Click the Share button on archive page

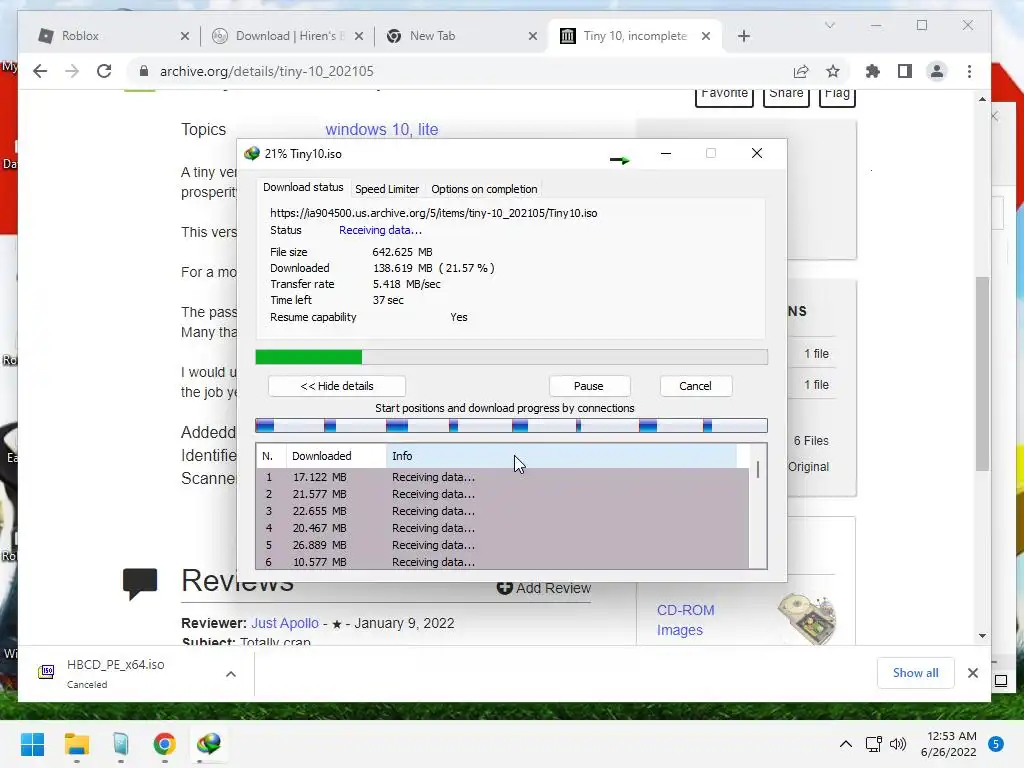pyautogui.click(x=786, y=95)
